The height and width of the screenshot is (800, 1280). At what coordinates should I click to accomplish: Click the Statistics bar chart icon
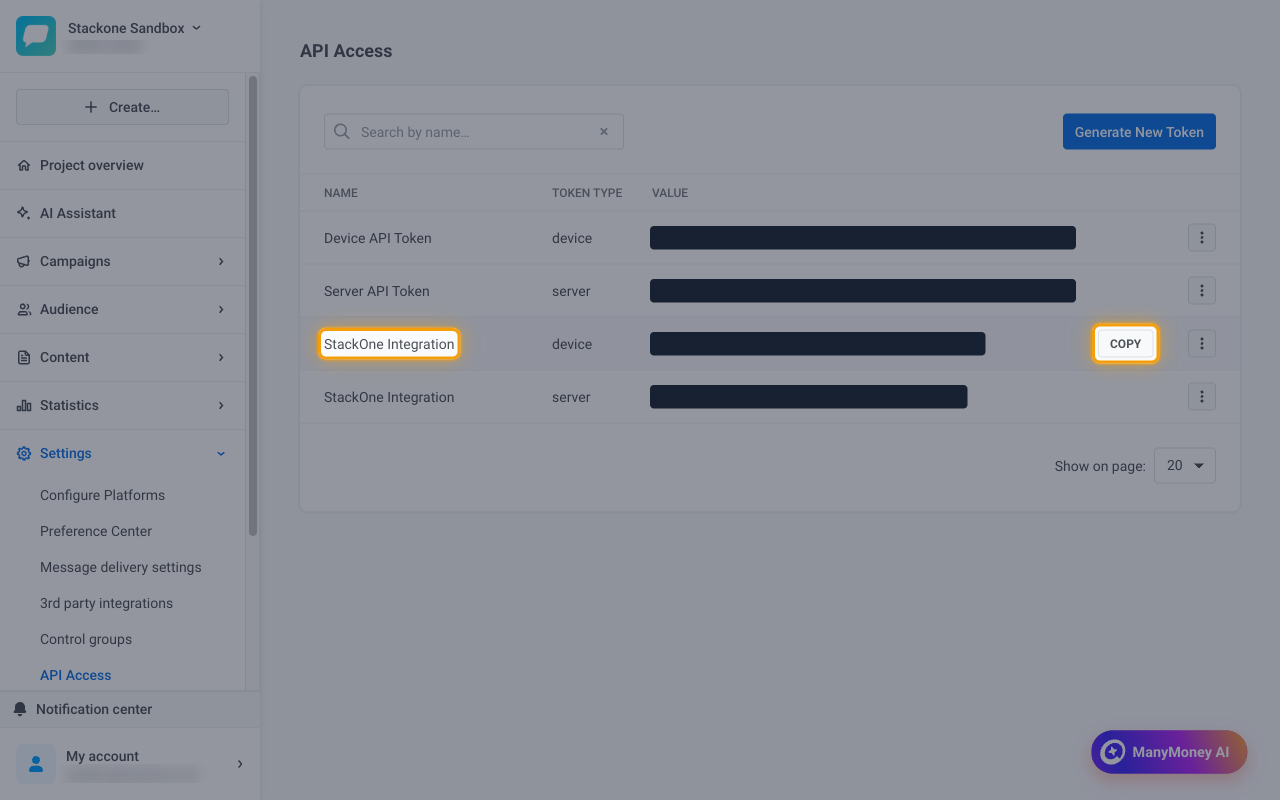pos(24,405)
